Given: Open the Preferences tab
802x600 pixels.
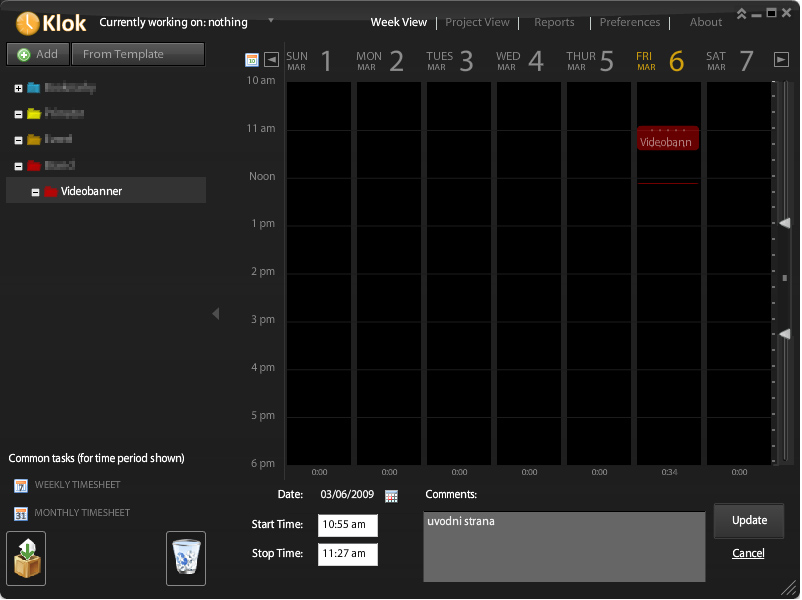Looking at the screenshot, I should [630, 22].
